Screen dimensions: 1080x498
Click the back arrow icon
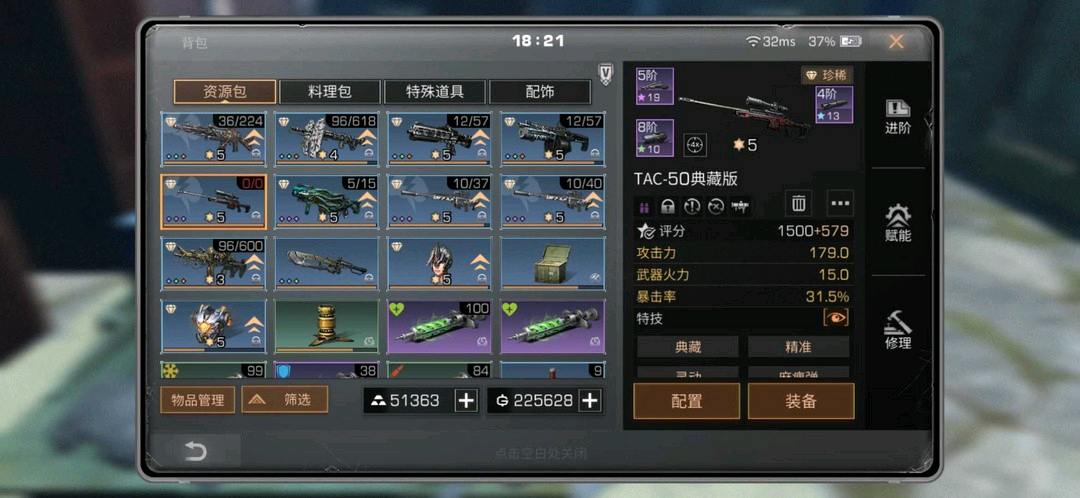click(x=196, y=451)
